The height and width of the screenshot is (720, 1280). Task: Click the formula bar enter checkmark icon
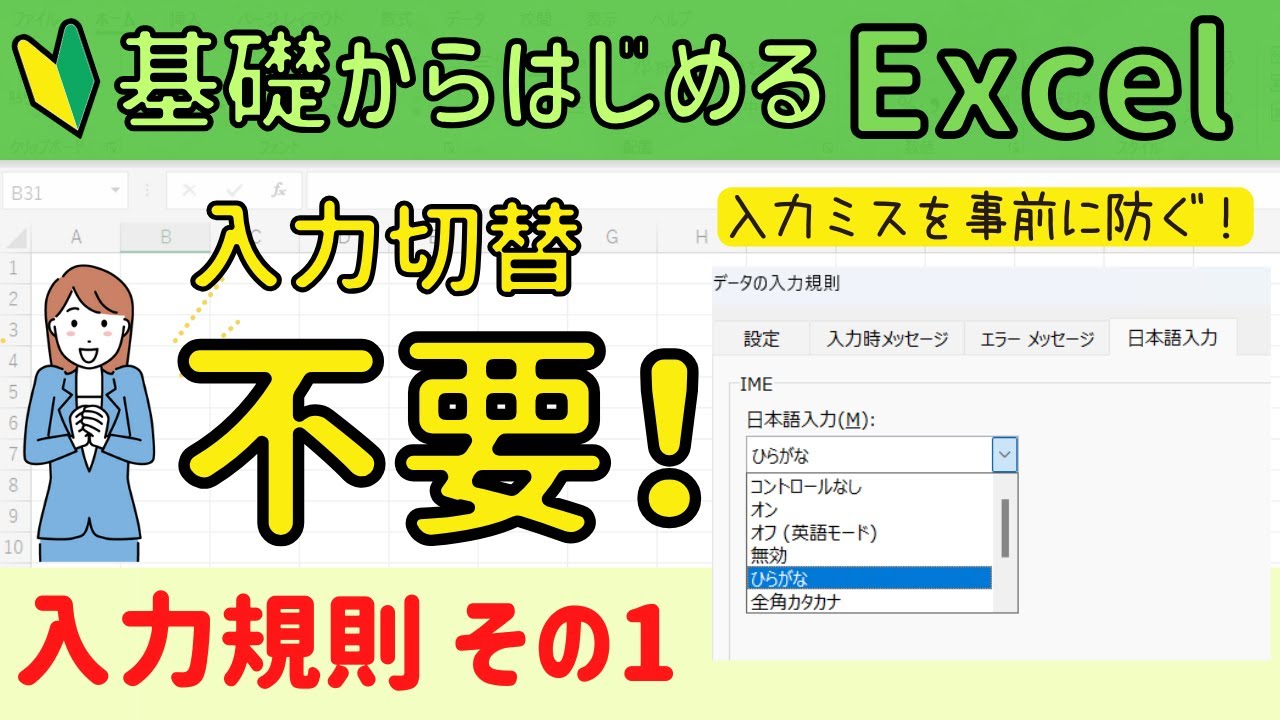(235, 191)
